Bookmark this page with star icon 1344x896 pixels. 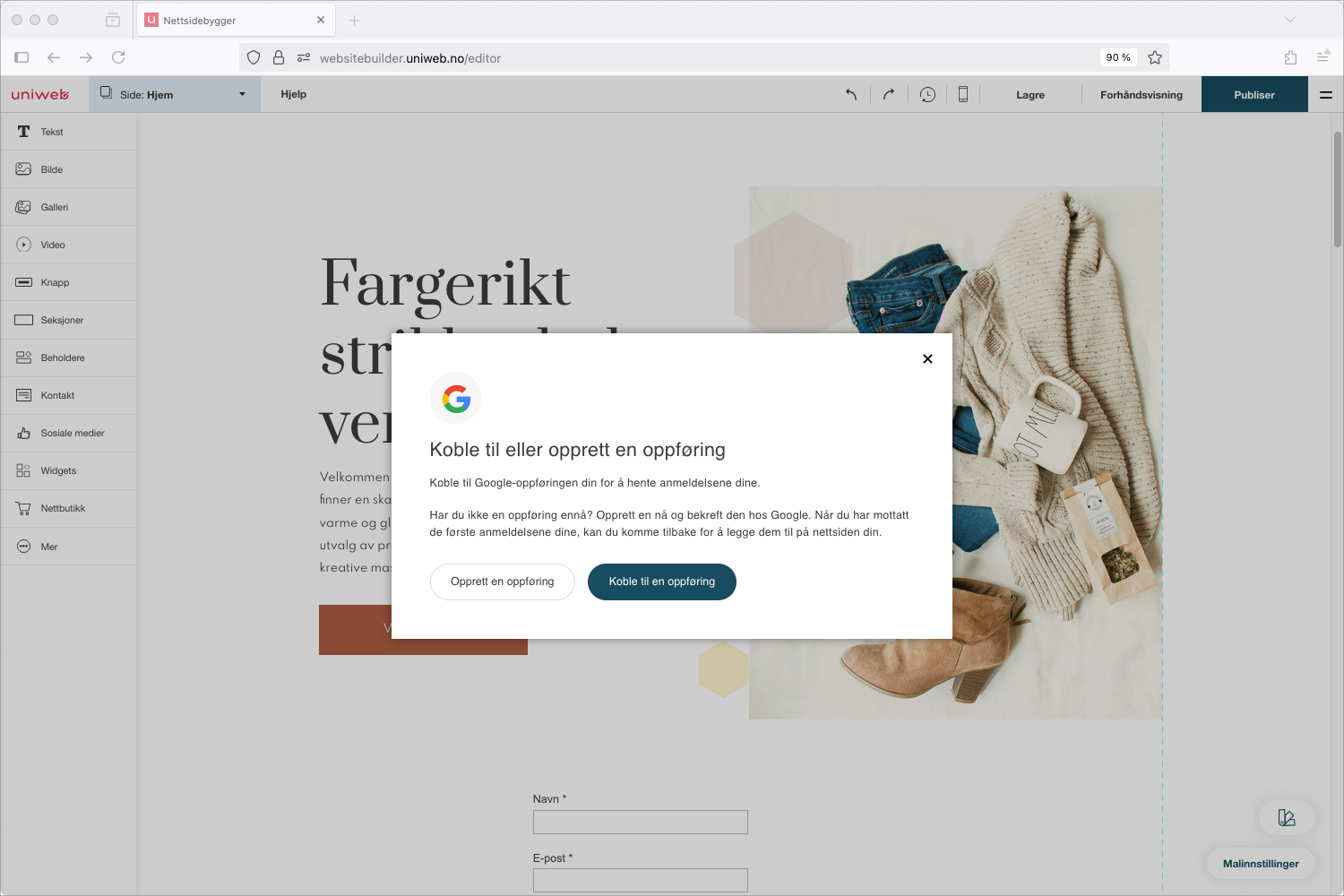click(1155, 57)
